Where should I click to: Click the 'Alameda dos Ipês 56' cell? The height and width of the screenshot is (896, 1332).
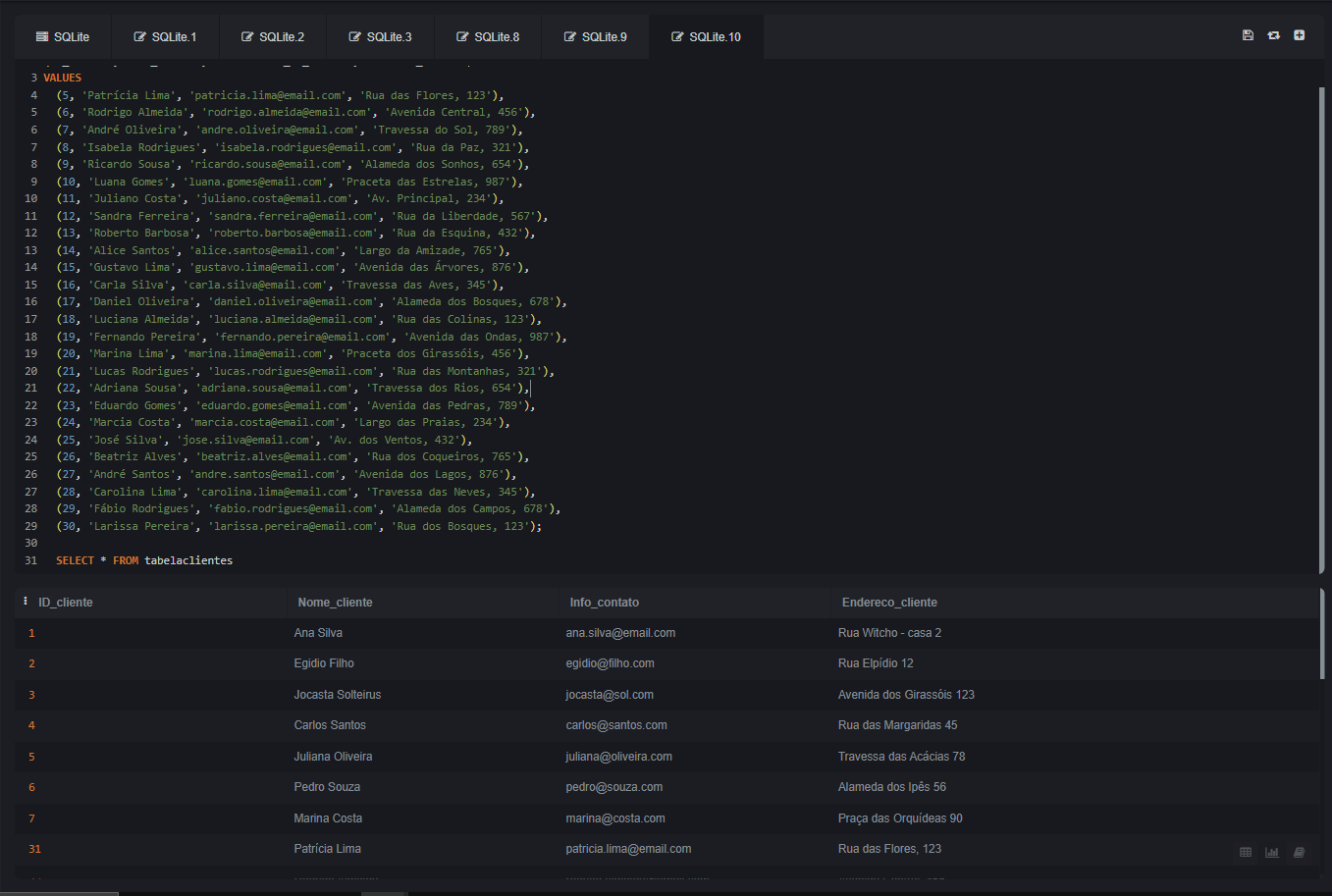click(892, 787)
